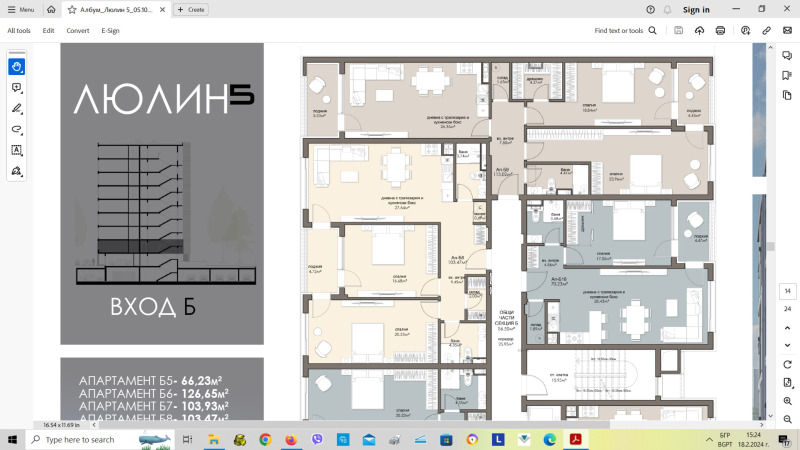The image size is (800, 450).
Task: Click the Rotate page icon
Action: click(x=787, y=364)
